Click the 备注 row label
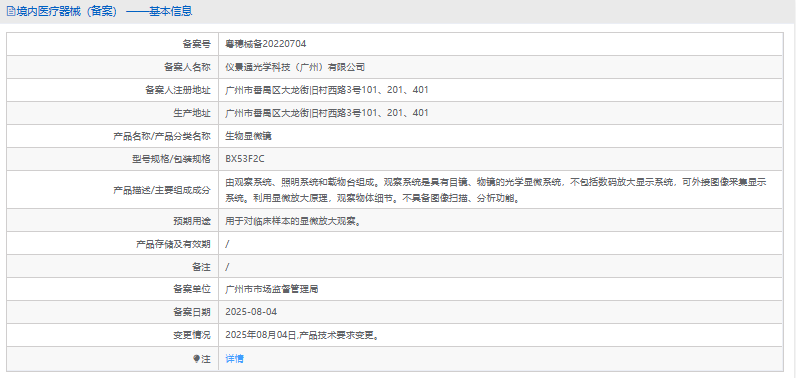Screen dimensions: 796x378 201,267
